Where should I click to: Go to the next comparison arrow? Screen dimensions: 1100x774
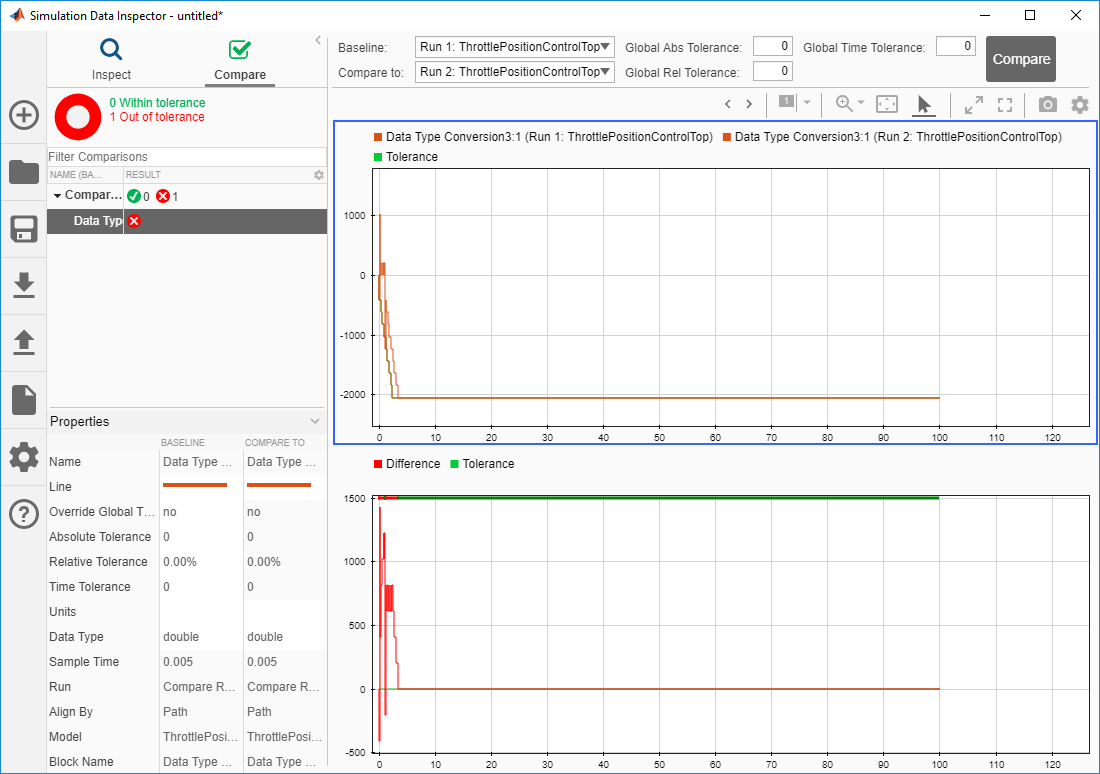[x=749, y=104]
